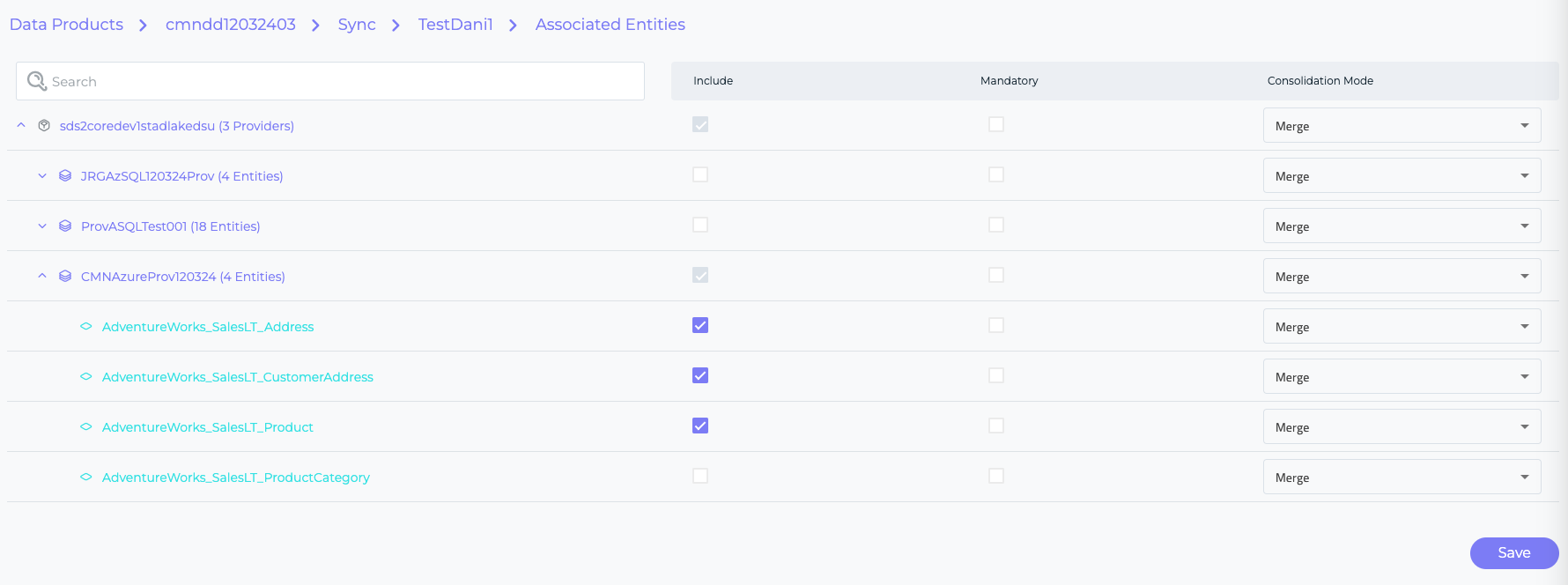Image resolution: width=1568 pixels, height=585 pixels.
Task: Enable Include for AdventureWorks_SalesLT_ProductCategory
Action: click(700, 477)
